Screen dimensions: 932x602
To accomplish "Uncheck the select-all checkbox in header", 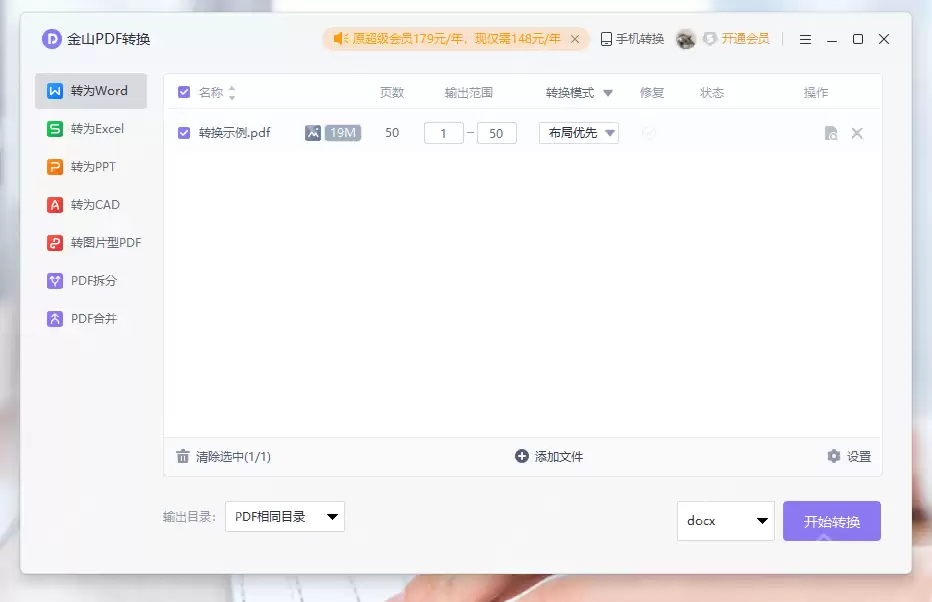I will (182, 92).
